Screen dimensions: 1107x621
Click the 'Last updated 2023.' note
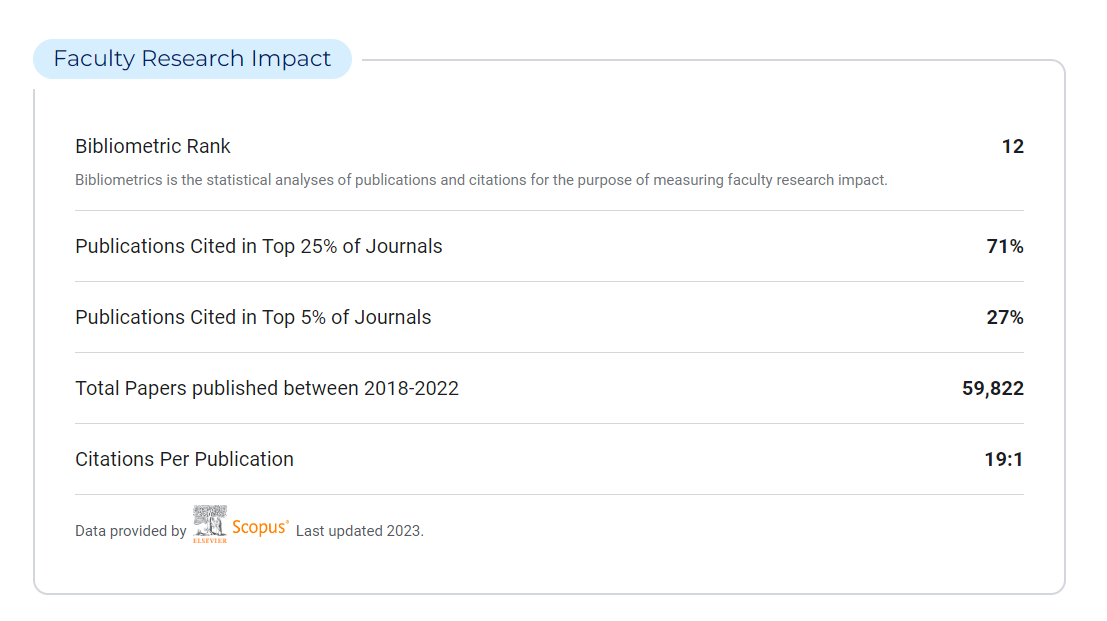pos(360,532)
